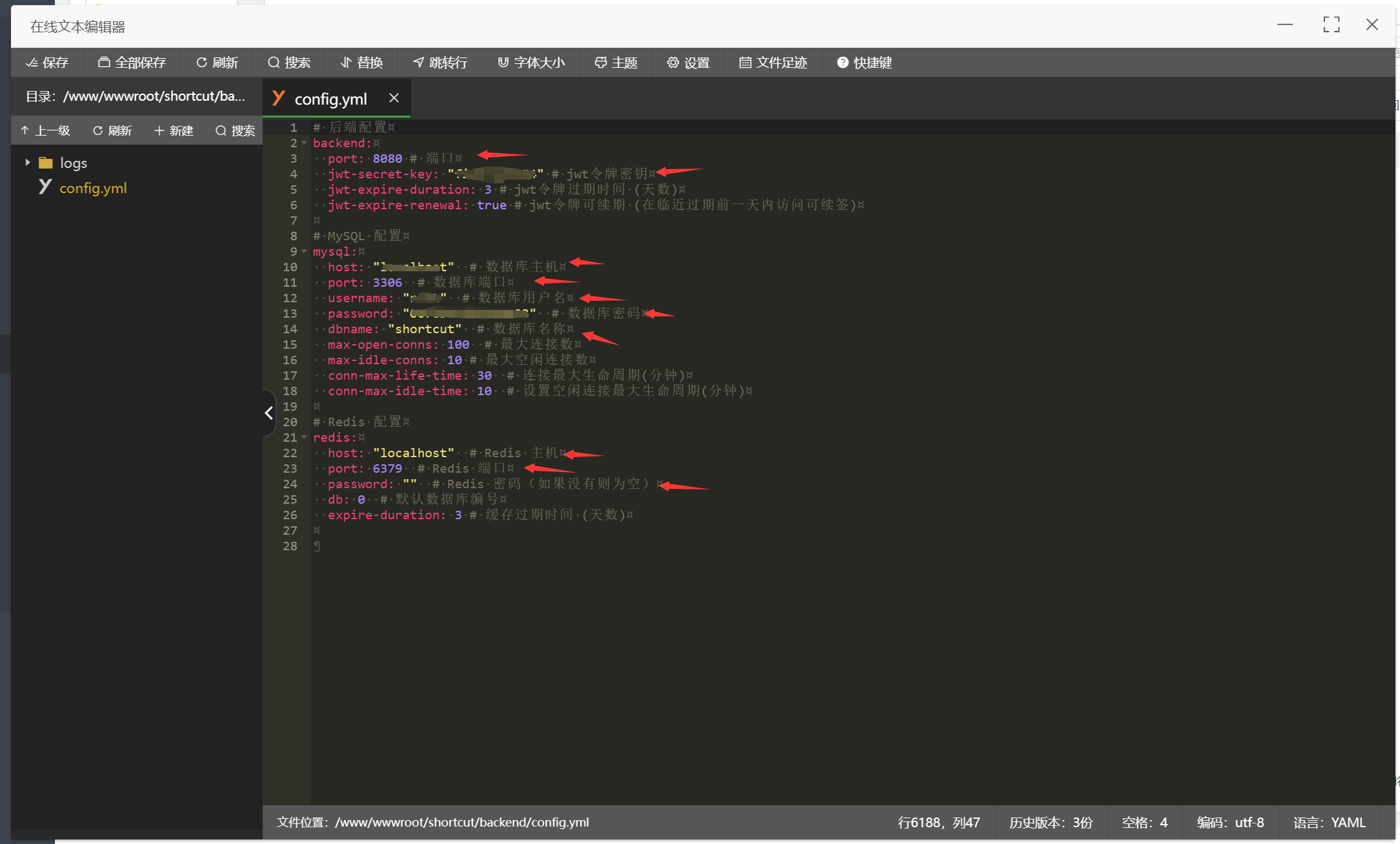Expand the logs folder arrow
The image size is (1400, 844).
[x=27, y=163]
